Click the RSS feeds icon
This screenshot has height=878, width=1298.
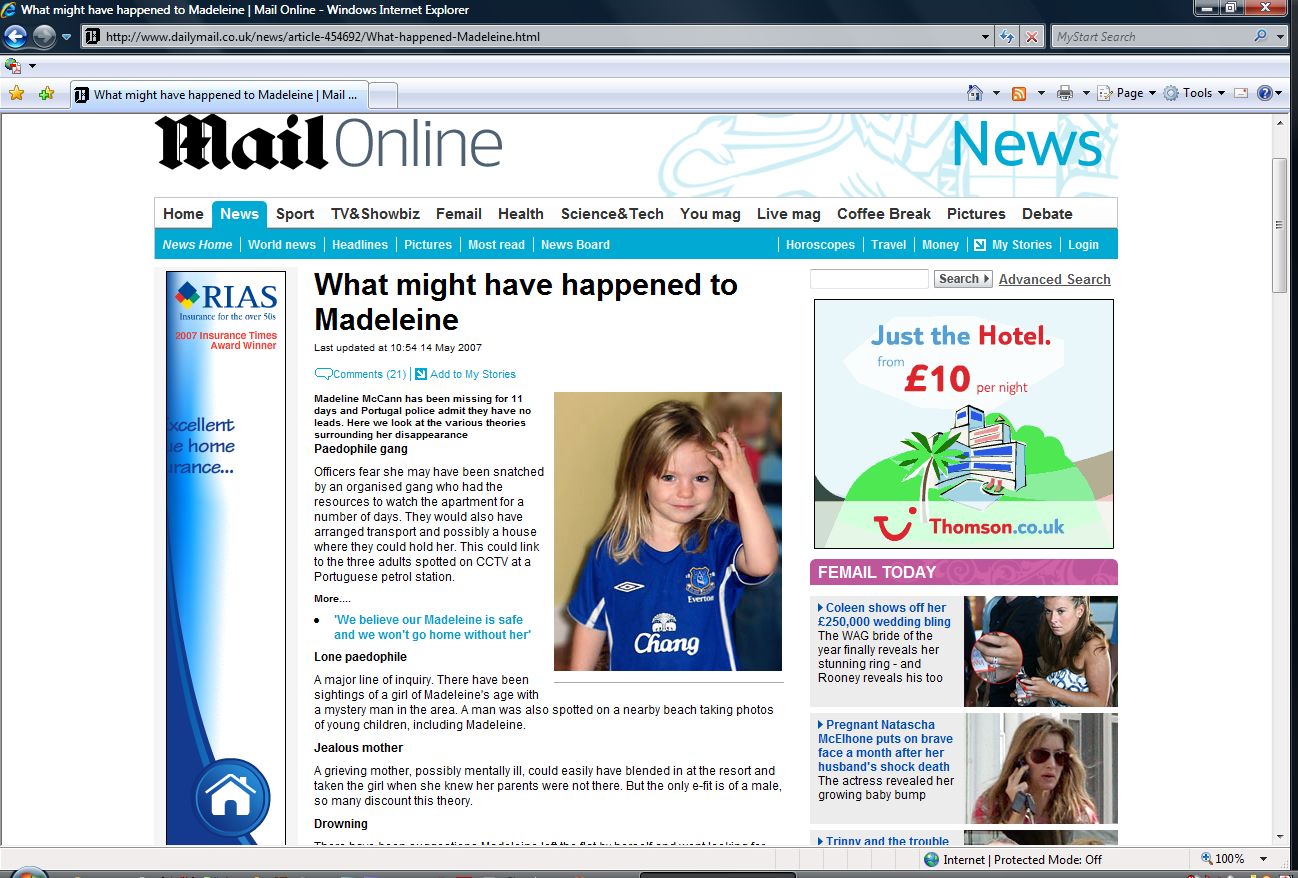click(x=1019, y=93)
